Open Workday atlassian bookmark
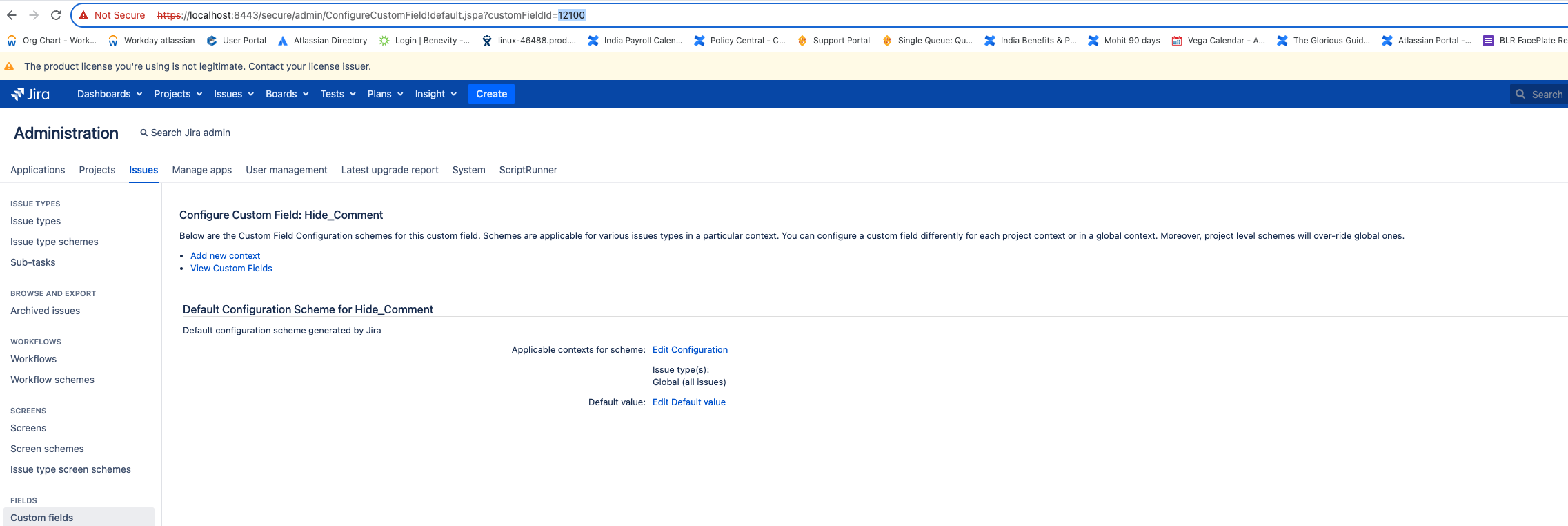Screen dimensions: 1568x526 (x=152, y=41)
